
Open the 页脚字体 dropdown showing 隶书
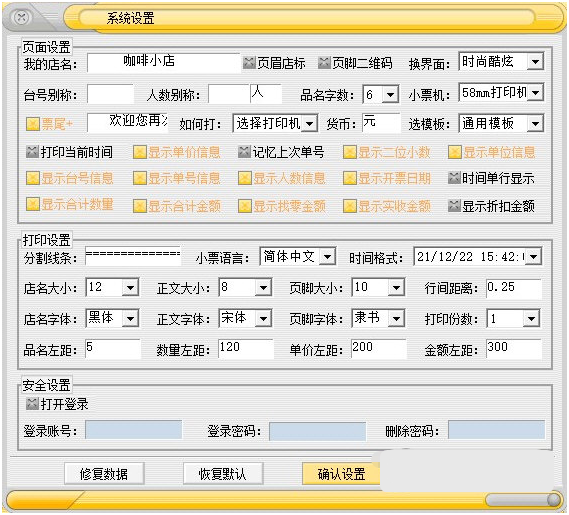pos(378,318)
